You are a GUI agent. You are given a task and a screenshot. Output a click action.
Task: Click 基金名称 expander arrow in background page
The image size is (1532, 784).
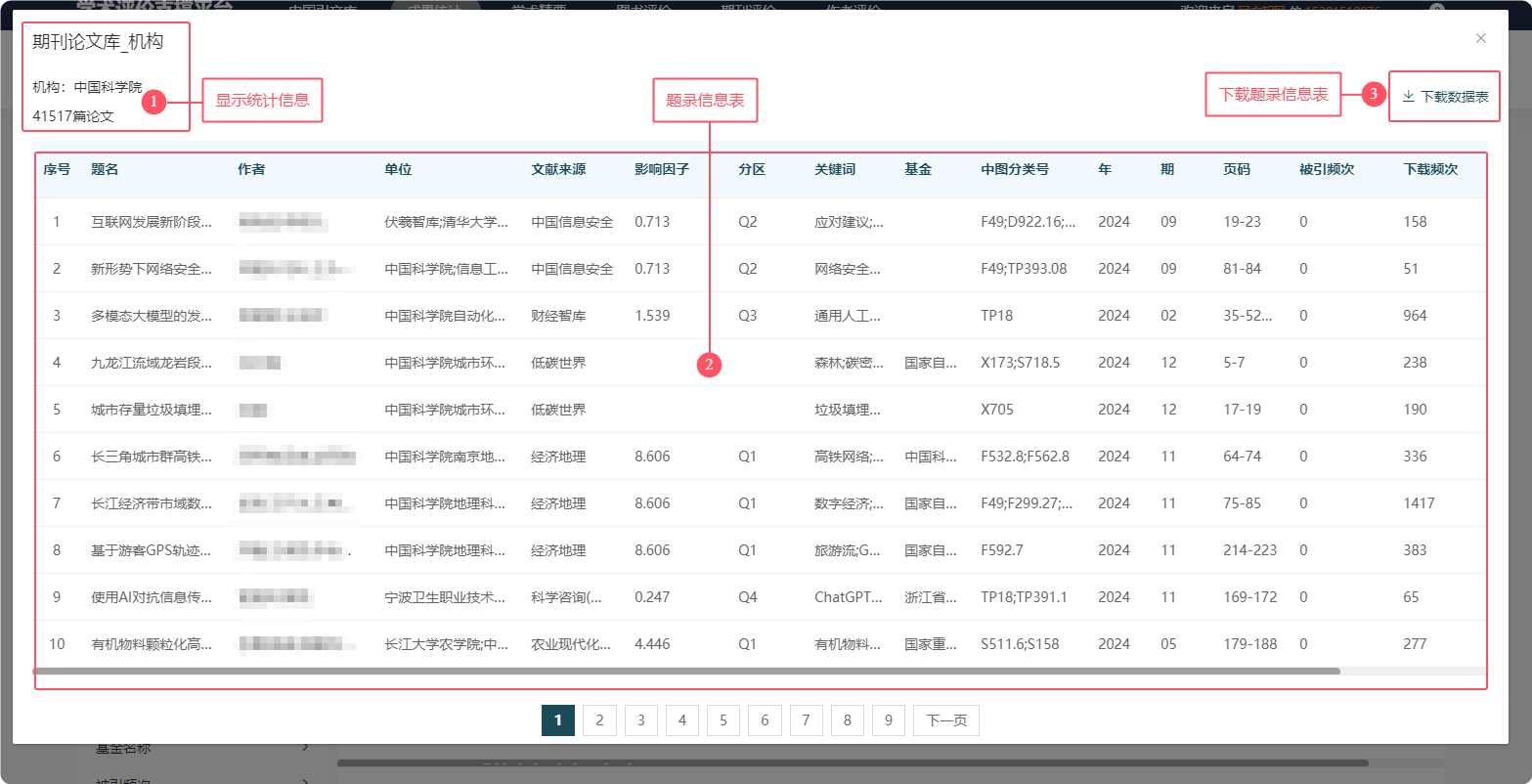pyautogui.click(x=305, y=749)
